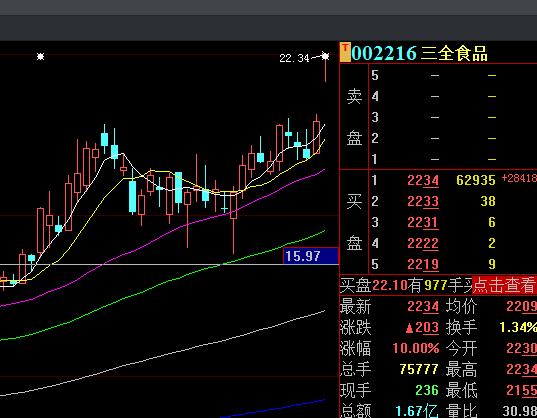Select buy level 5 price 2219
Image resolution: width=537 pixels, height=418 pixels.
[423, 264]
